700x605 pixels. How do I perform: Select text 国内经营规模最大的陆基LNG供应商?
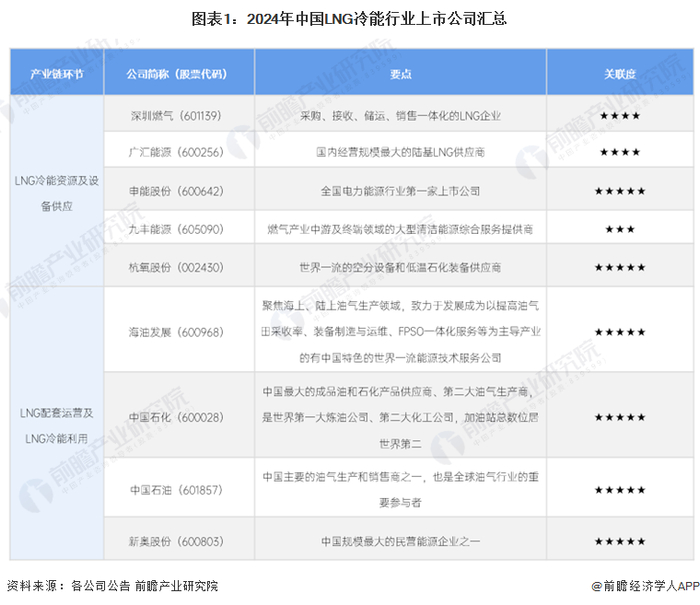(x=400, y=152)
